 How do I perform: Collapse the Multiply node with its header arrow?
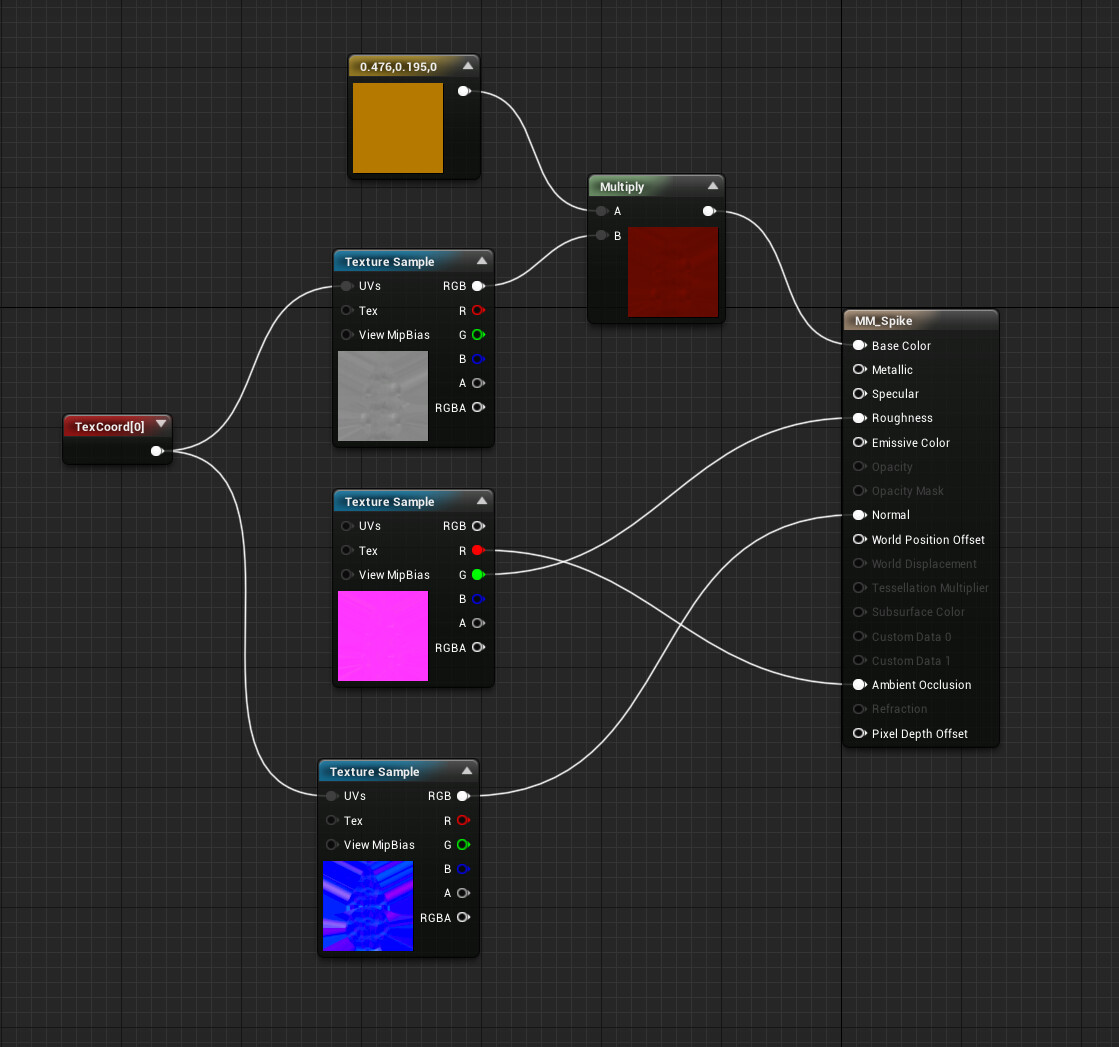[x=712, y=185]
